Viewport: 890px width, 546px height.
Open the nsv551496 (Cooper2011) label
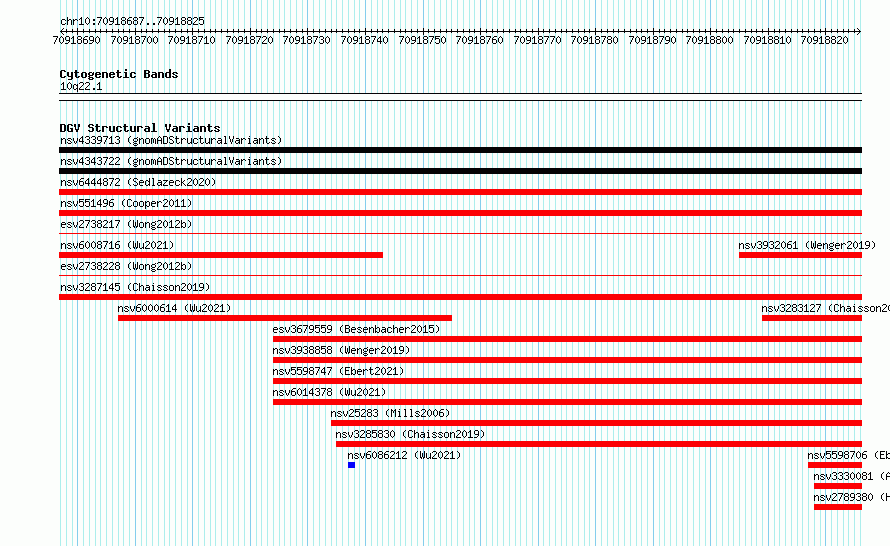click(x=126, y=203)
